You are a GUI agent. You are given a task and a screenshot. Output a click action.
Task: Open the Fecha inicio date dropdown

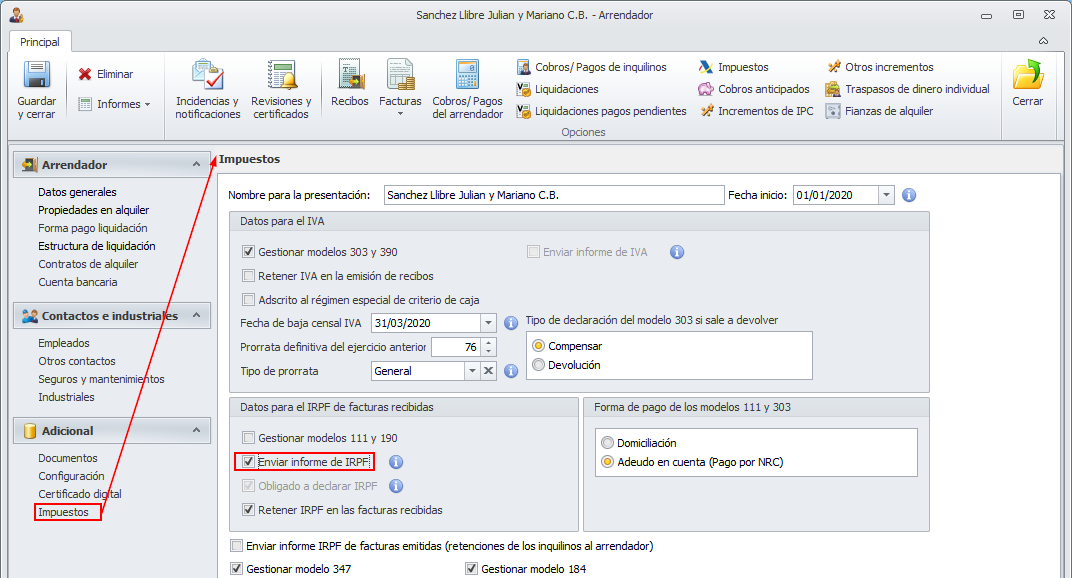click(886, 195)
